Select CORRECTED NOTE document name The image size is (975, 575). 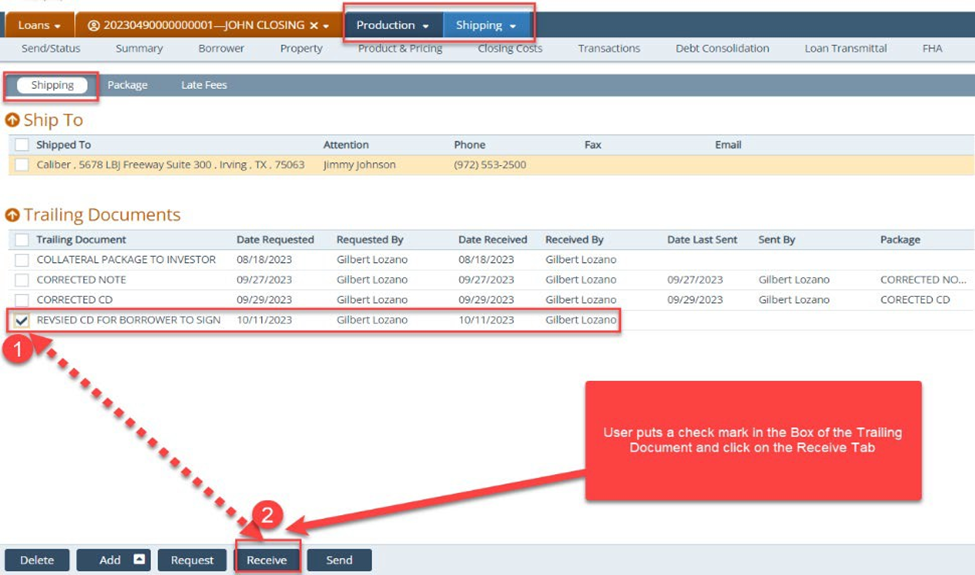pos(81,280)
